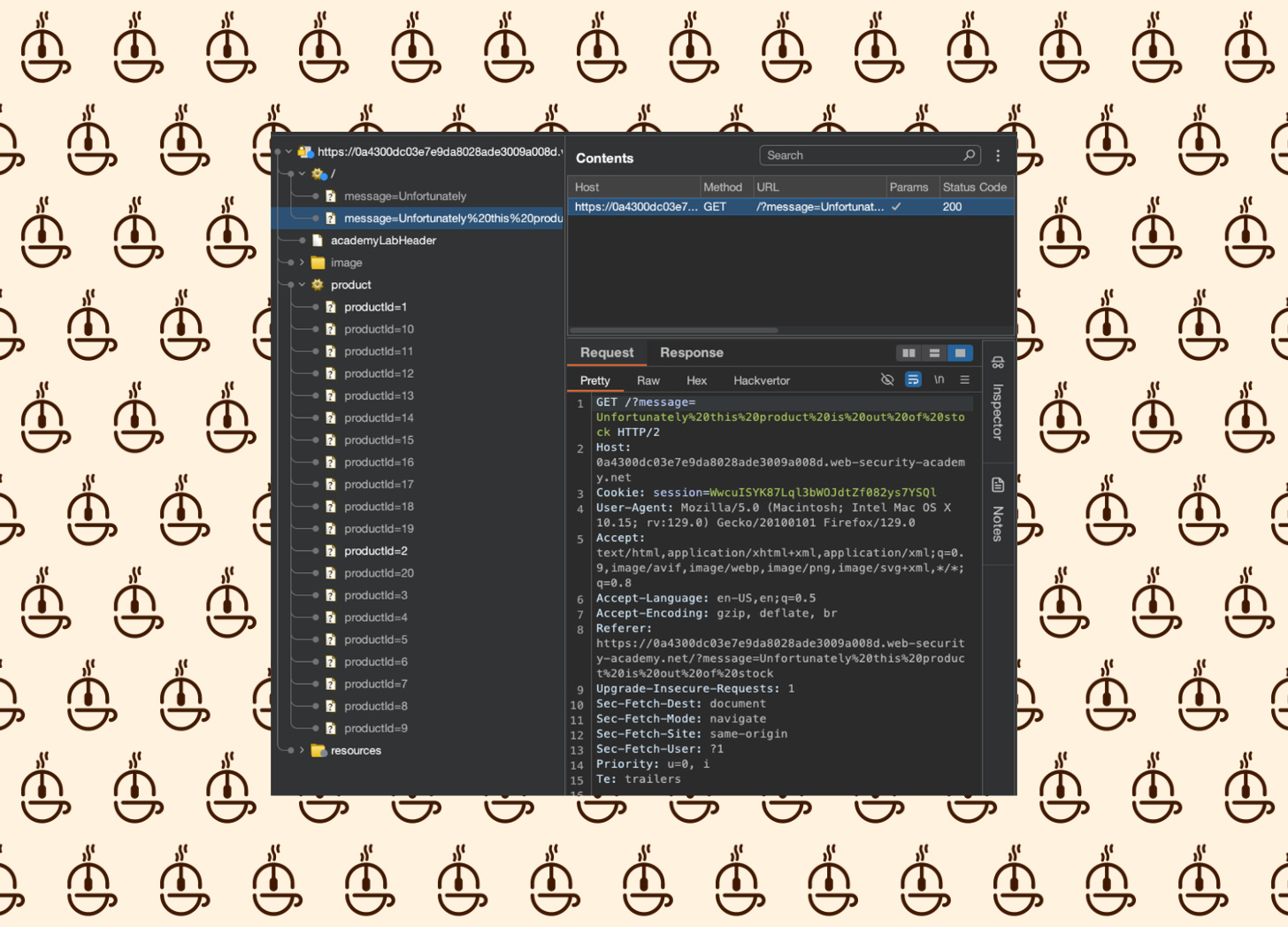Collapse the root '/' tree node
This screenshot has height=927, width=1288.
(x=302, y=174)
